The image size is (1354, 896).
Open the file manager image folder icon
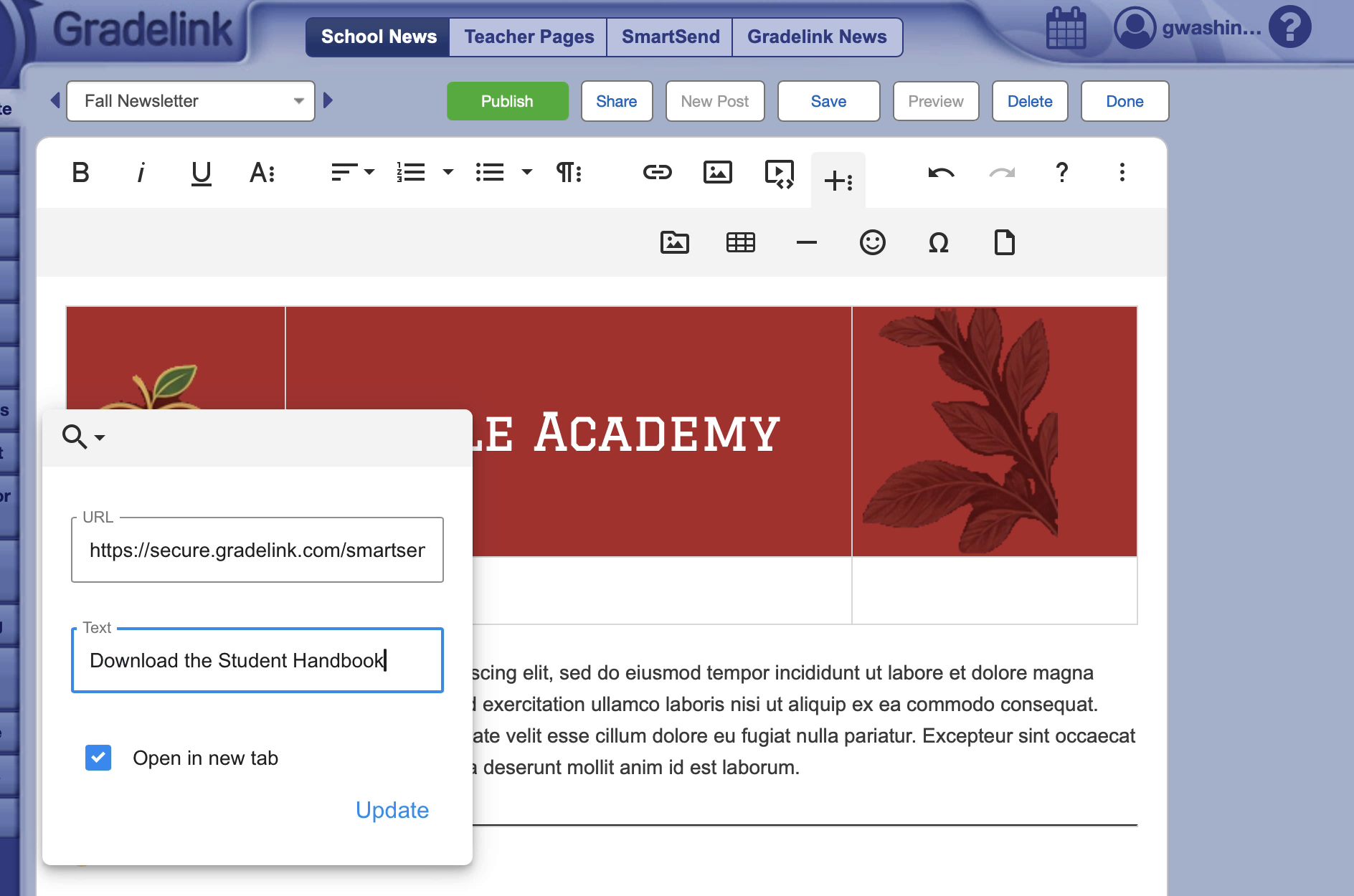(x=675, y=243)
